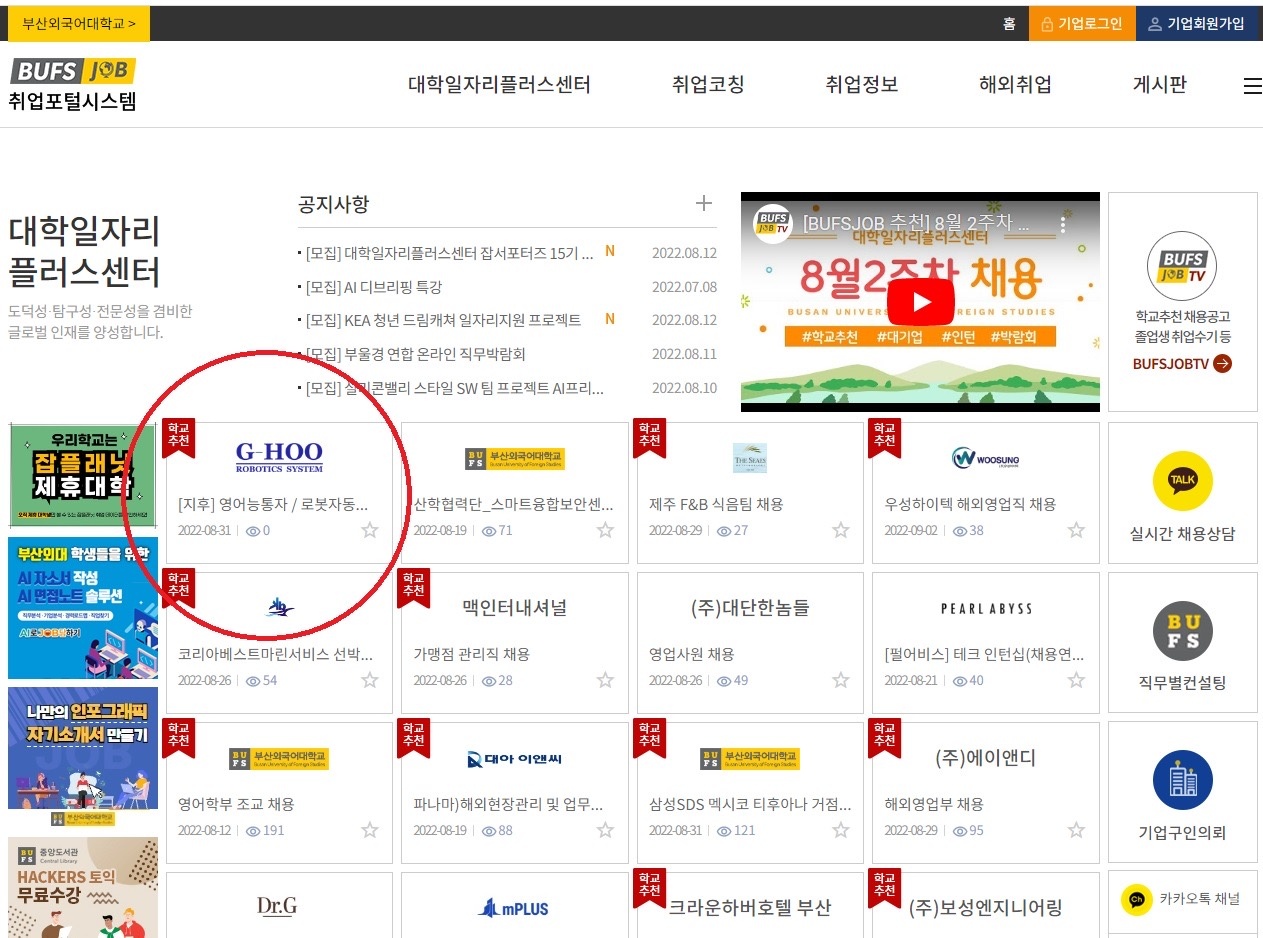Open video options three-dot menu
This screenshot has height=938, width=1263.
[1063, 225]
